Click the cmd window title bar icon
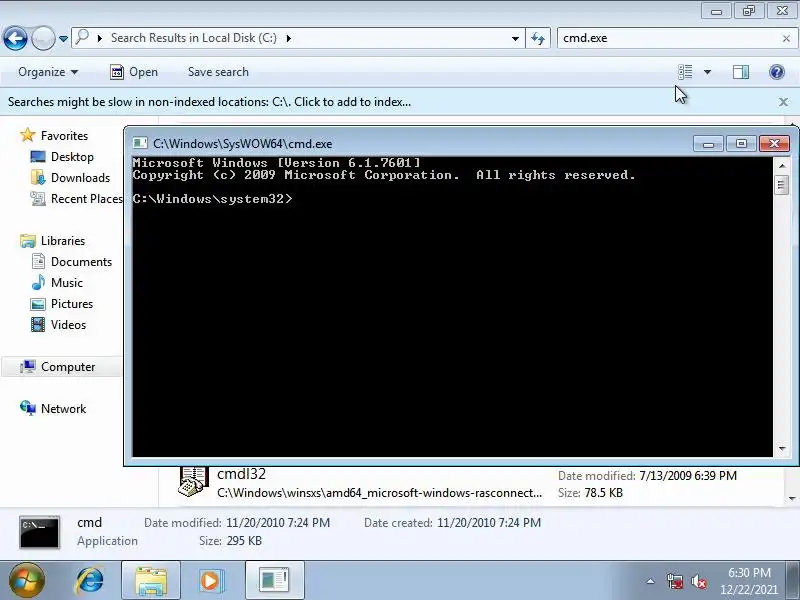The width and height of the screenshot is (800, 600). click(140, 144)
